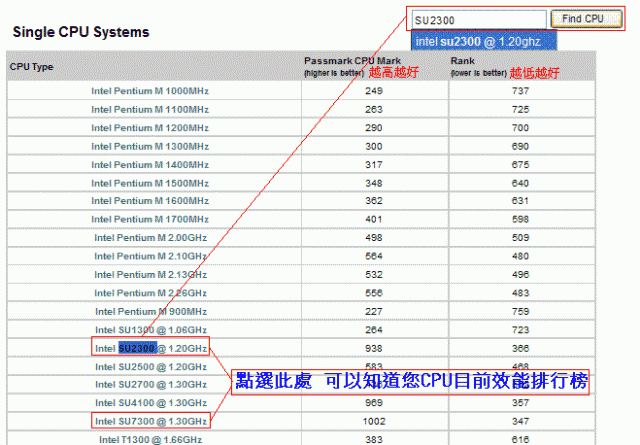640x445 pixels.
Task: Click the Single CPU Systems heading
Action: 81,32
